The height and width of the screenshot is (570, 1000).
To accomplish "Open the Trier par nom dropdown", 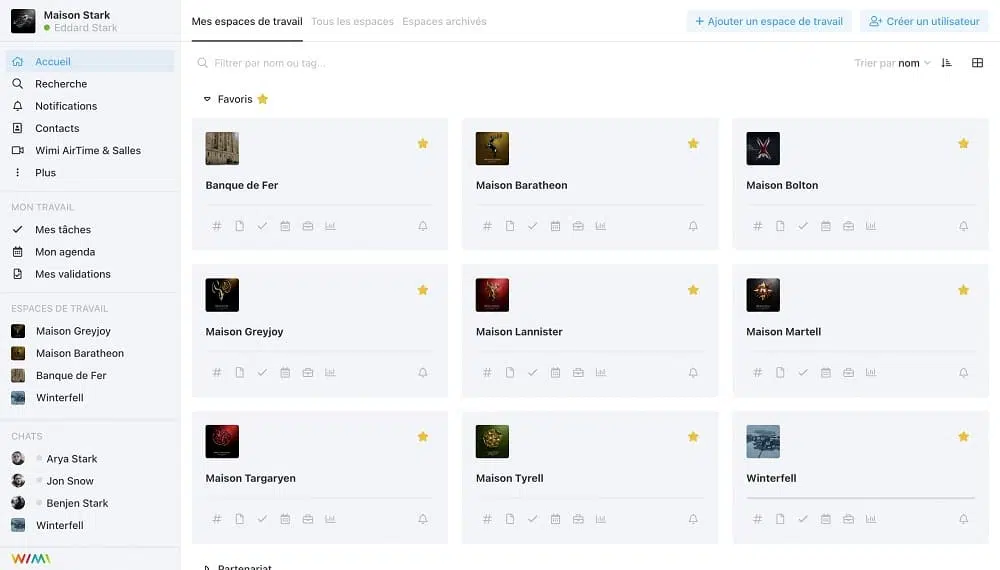I will [x=892, y=62].
